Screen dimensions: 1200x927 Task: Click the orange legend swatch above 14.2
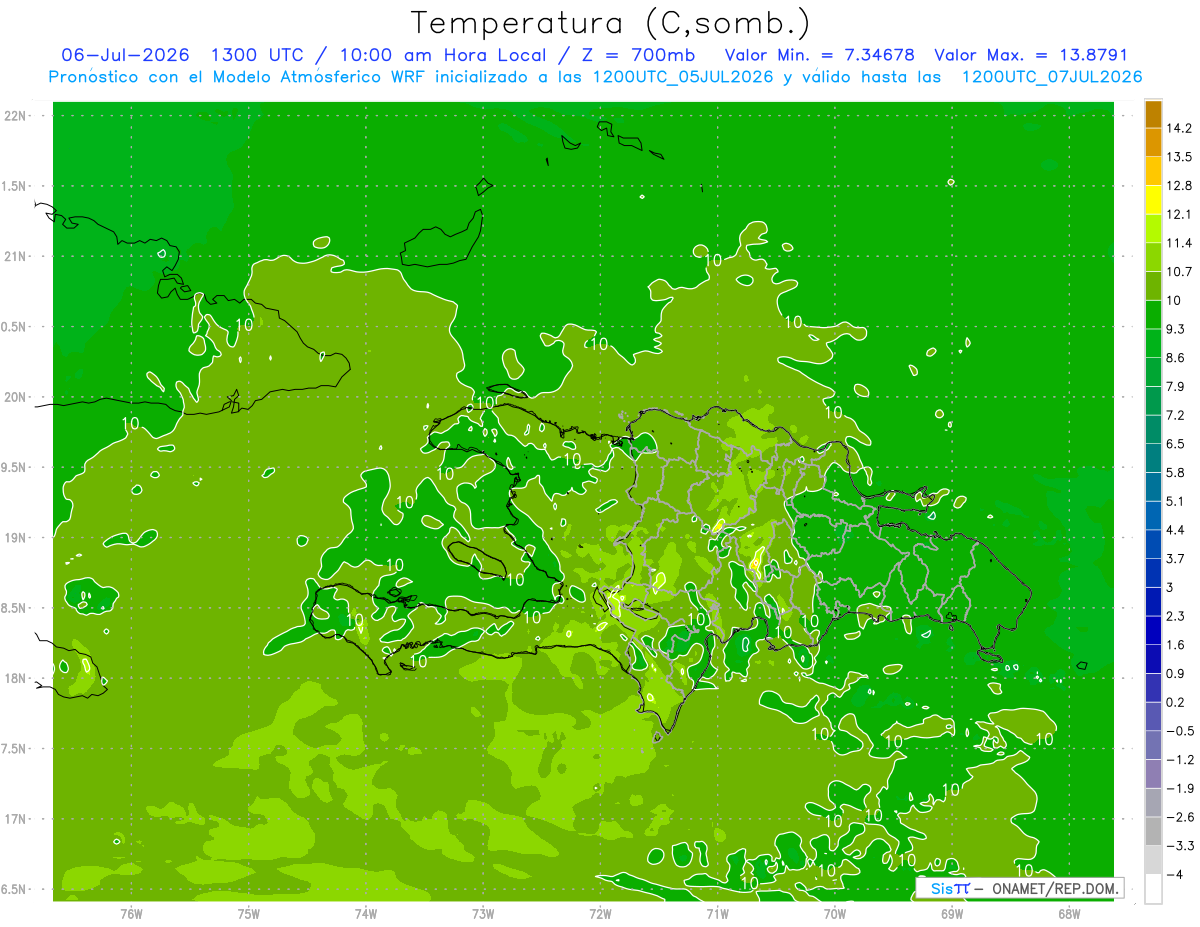pyautogui.click(x=1153, y=114)
